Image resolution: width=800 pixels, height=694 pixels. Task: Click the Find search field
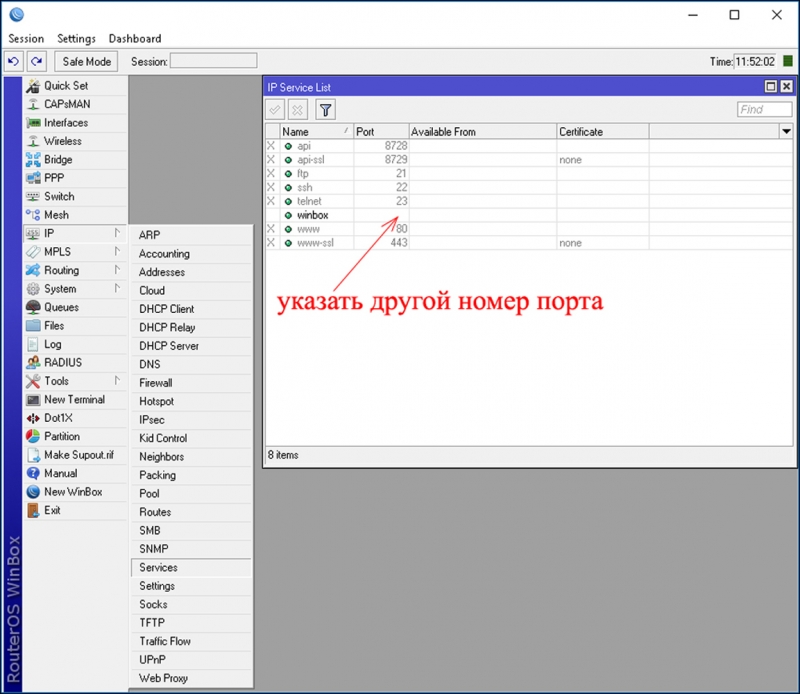pos(764,110)
